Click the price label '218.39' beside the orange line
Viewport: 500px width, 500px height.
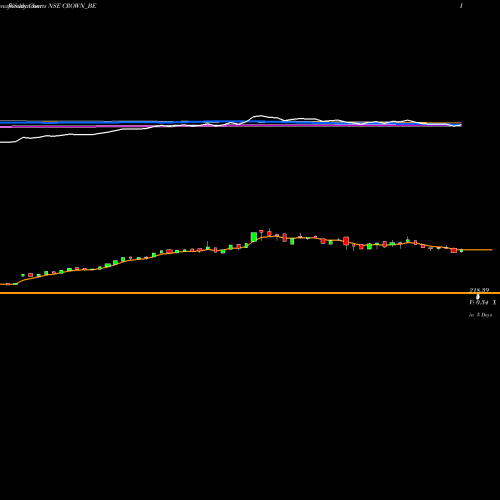479,290
